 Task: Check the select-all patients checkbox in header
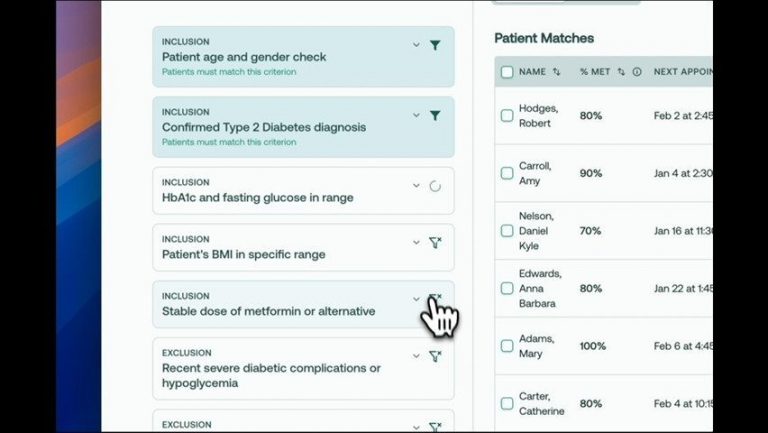[x=507, y=72]
